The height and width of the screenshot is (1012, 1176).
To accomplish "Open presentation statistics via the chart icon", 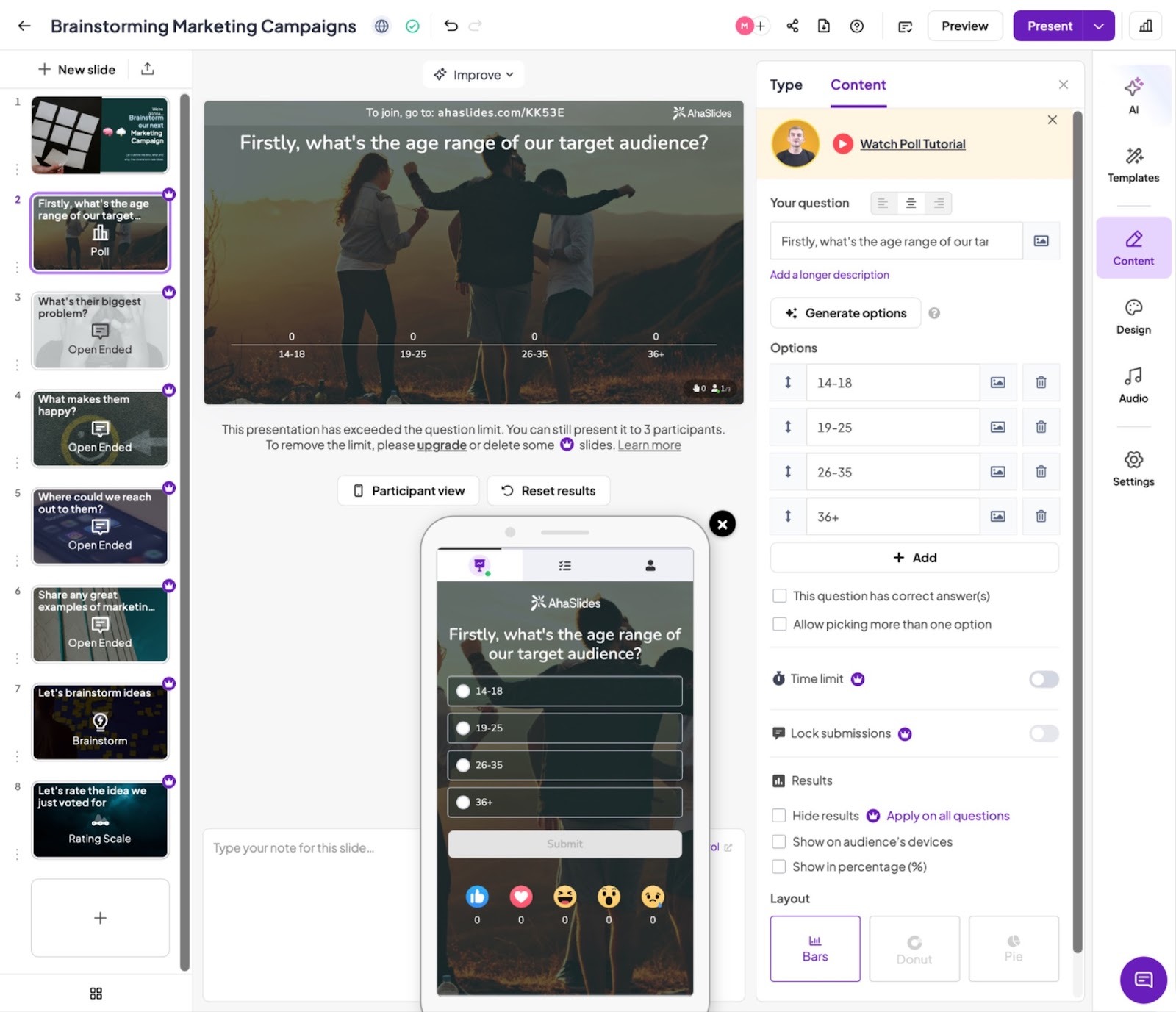I will click(x=1145, y=26).
